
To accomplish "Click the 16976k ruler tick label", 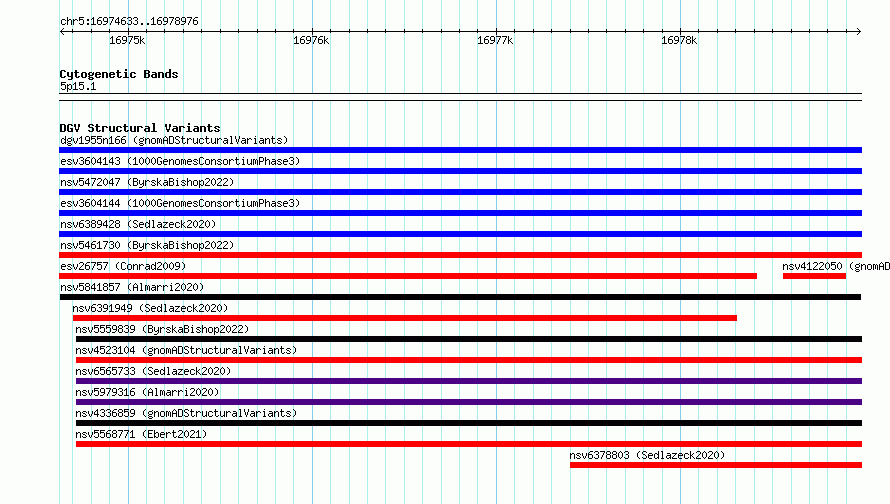I will click(x=311, y=41).
